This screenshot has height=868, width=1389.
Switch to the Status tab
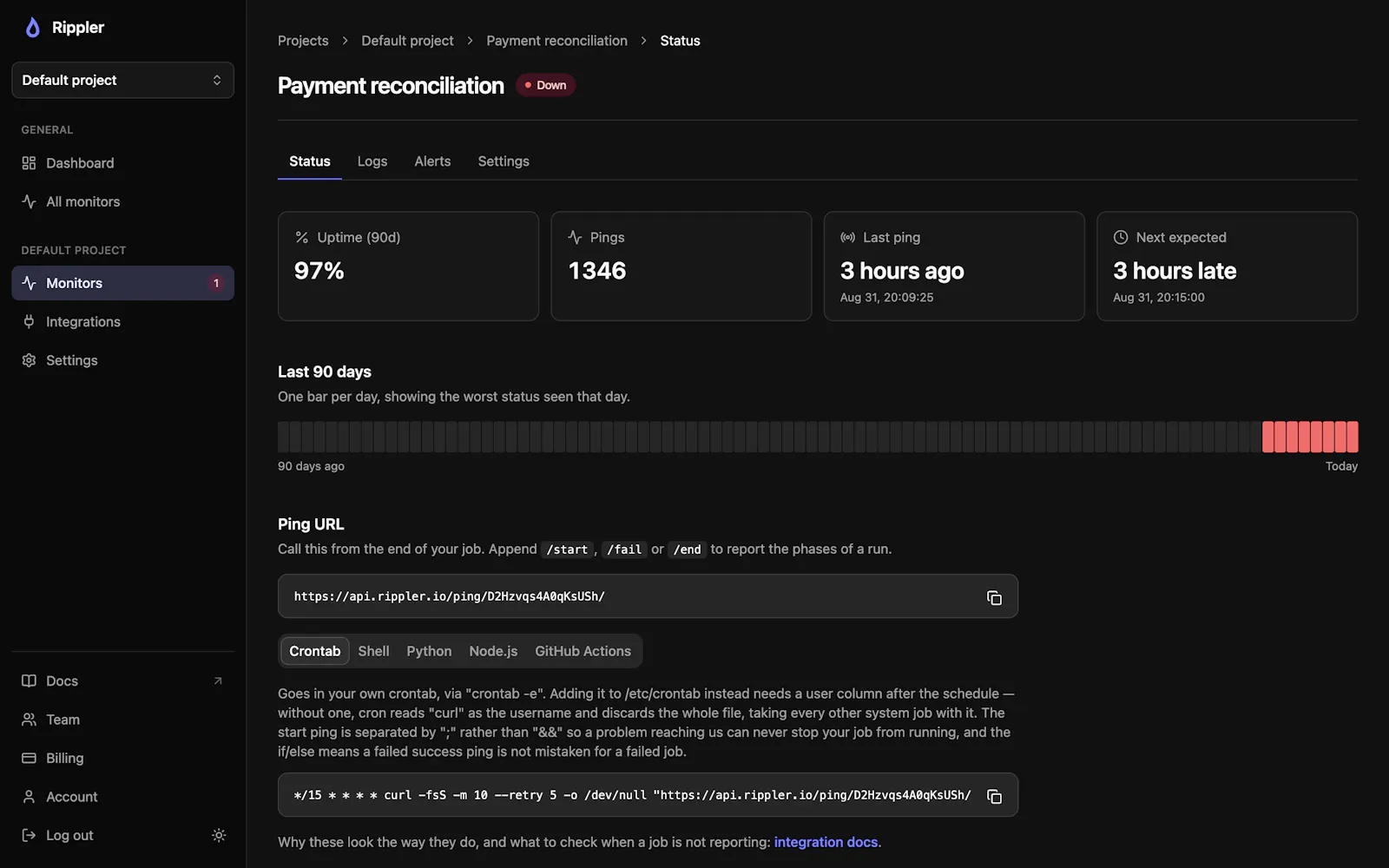(x=310, y=161)
